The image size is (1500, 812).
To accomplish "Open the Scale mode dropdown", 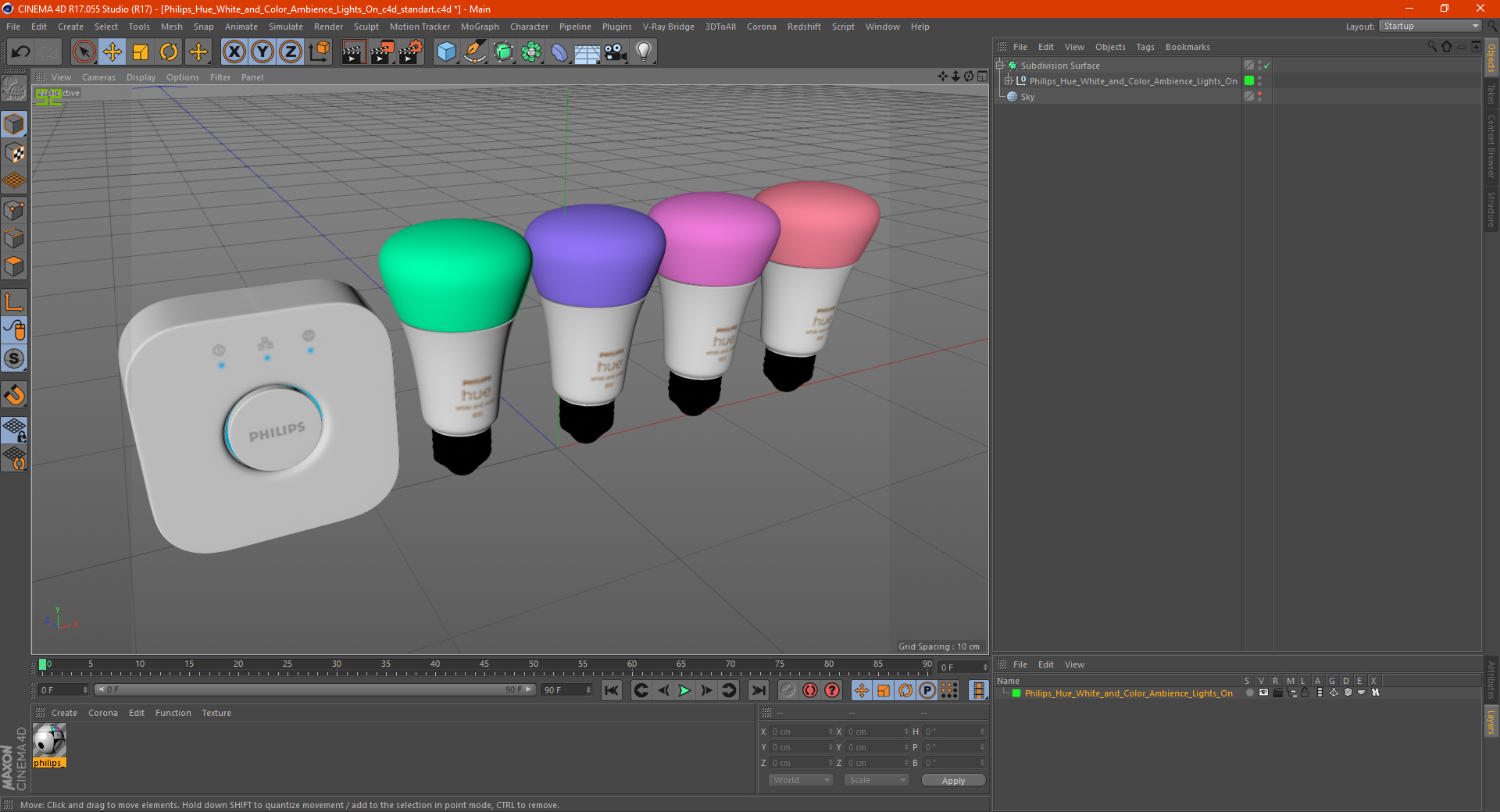I will [x=877, y=780].
